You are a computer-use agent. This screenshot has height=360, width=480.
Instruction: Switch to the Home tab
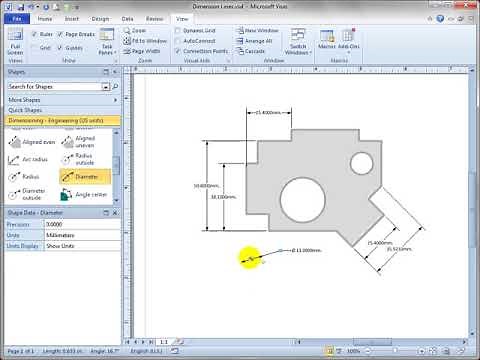point(45,19)
